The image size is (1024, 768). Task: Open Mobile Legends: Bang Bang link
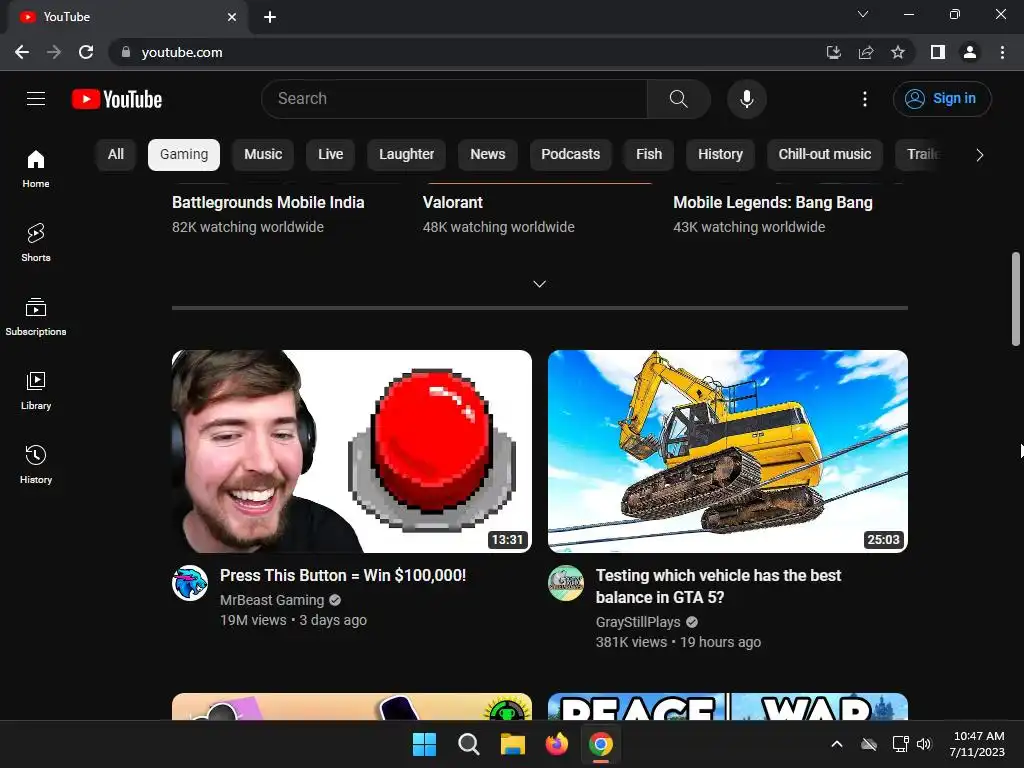pos(773,202)
